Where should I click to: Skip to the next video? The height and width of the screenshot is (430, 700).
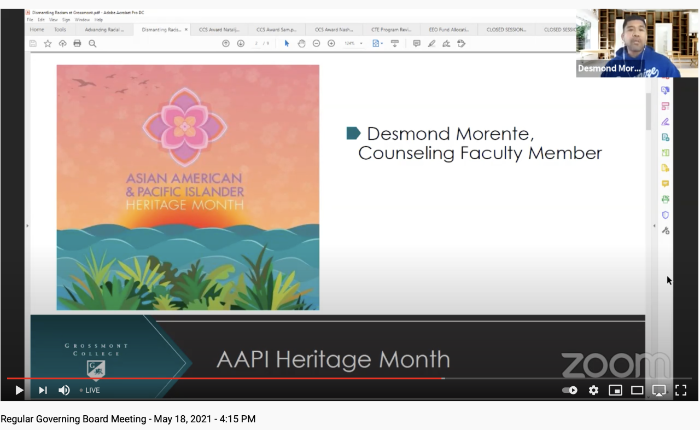click(42, 390)
